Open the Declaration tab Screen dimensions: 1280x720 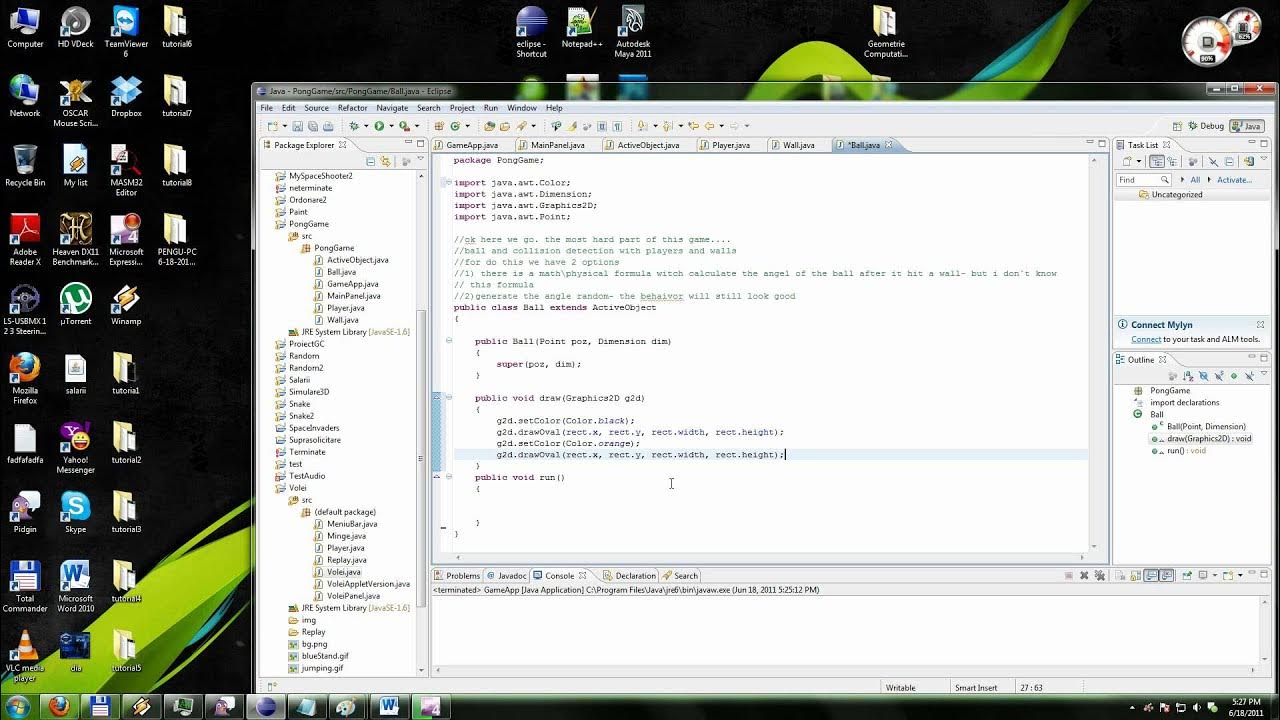coord(630,576)
